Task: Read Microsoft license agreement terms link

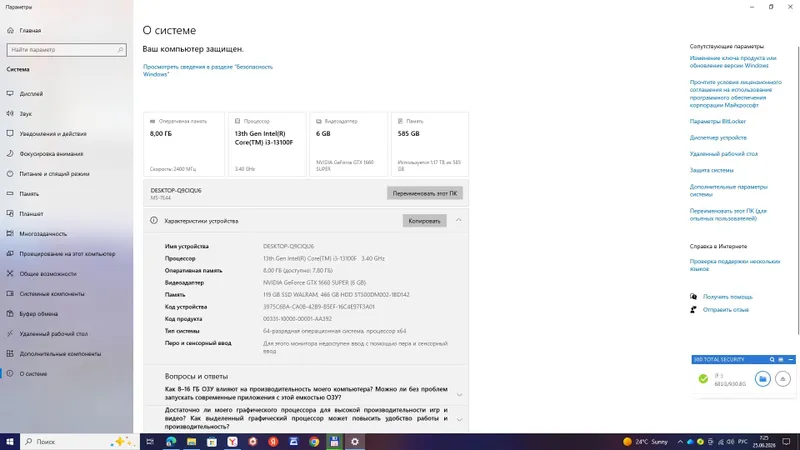Action: [735, 93]
